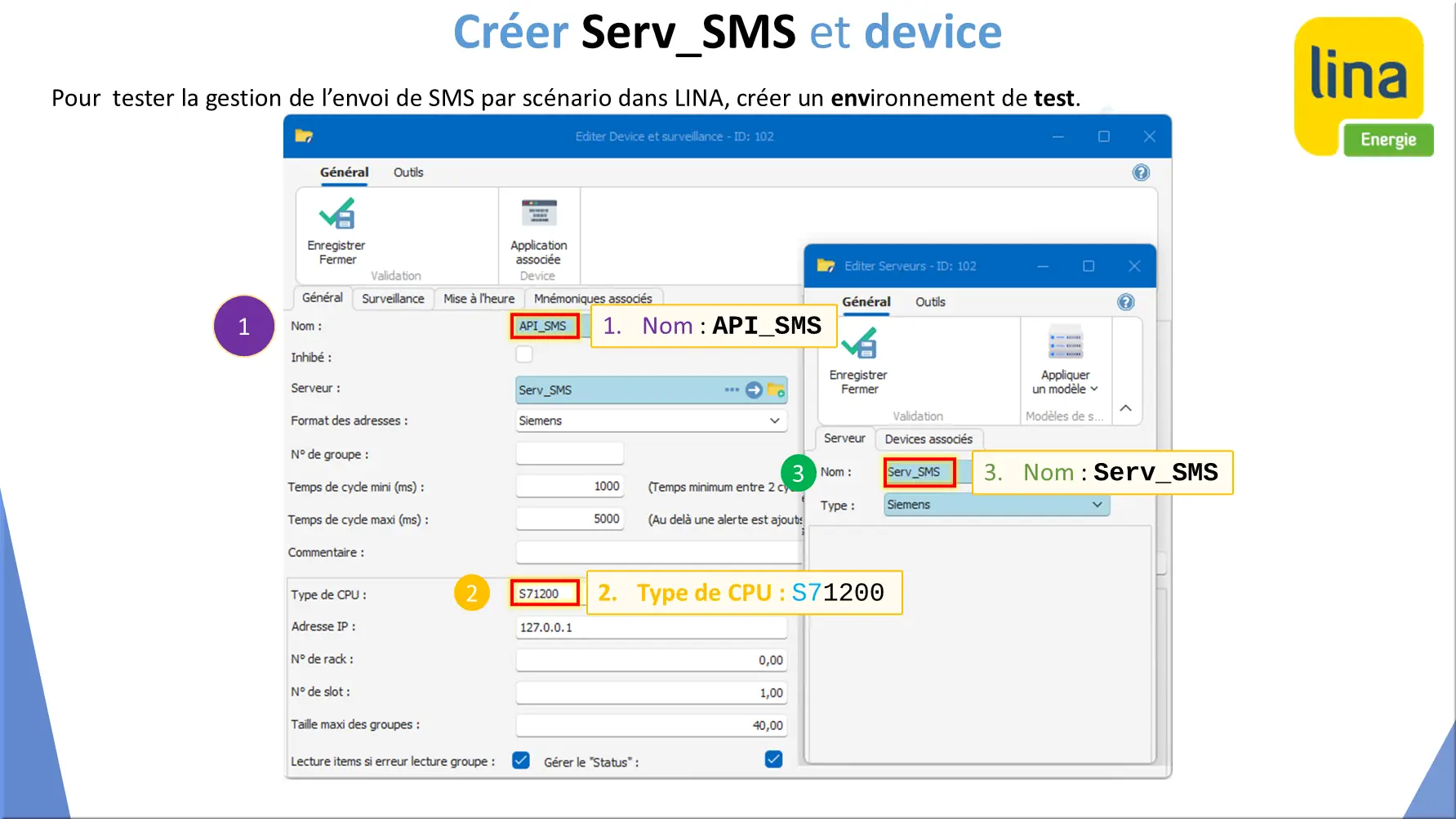Open help in the Device editor window

click(x=1141, y=172)
